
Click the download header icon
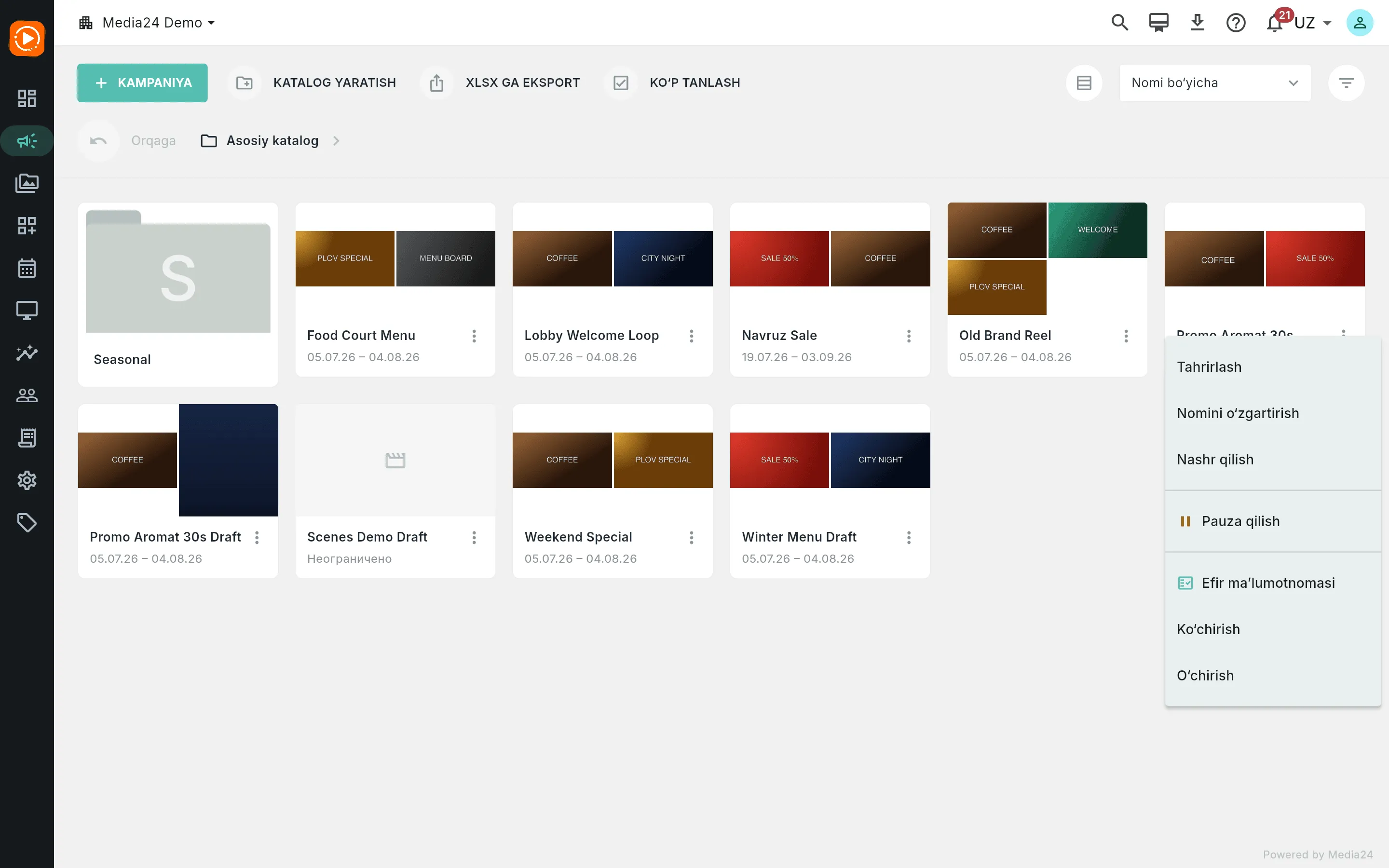(x=1198, y=22)
